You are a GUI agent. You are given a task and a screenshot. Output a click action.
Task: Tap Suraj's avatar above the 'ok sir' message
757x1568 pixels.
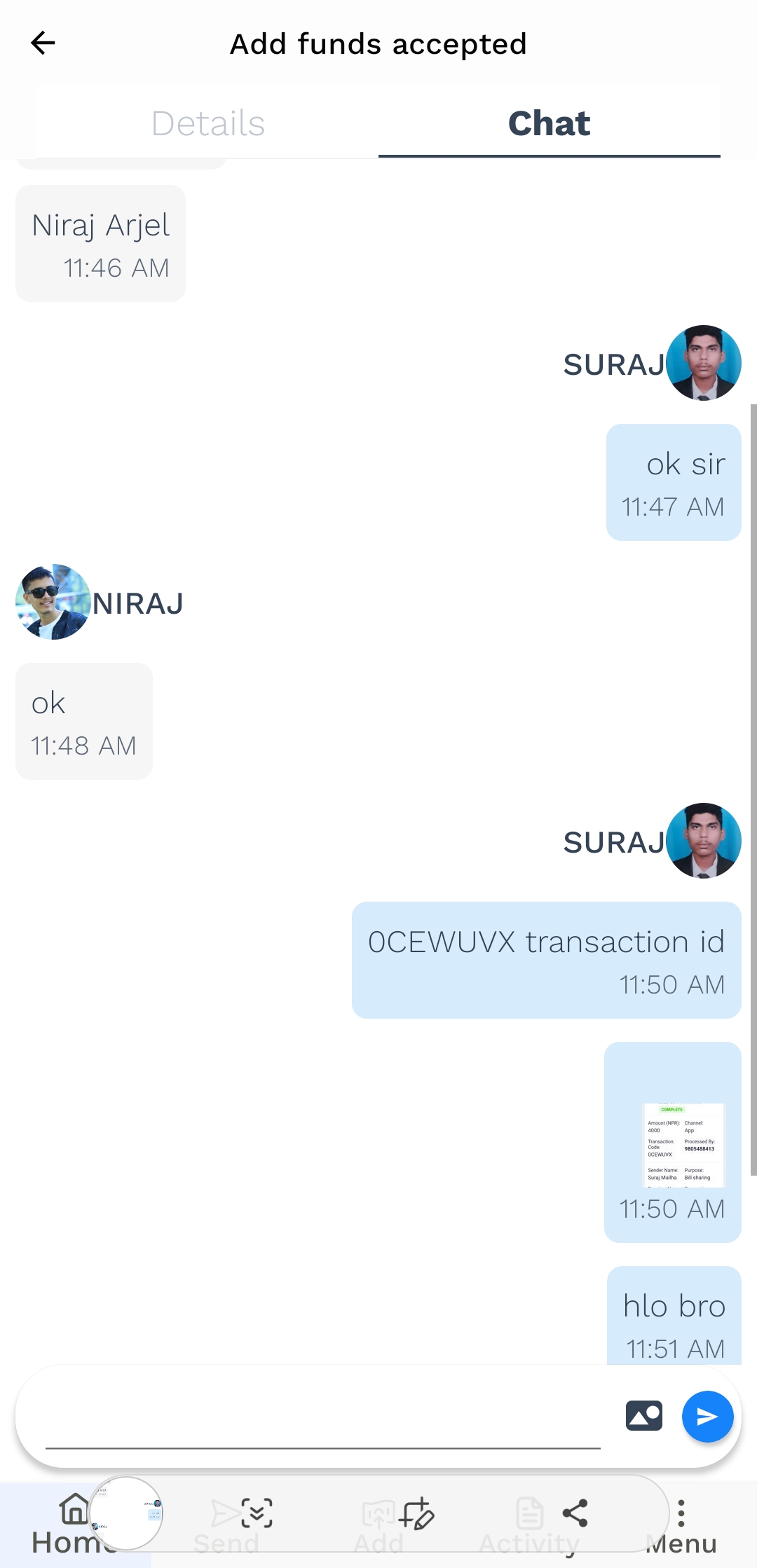tap(704, 363)
